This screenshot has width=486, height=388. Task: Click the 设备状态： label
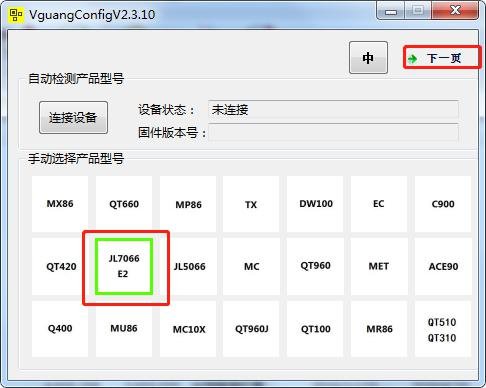tap(166, 110)
